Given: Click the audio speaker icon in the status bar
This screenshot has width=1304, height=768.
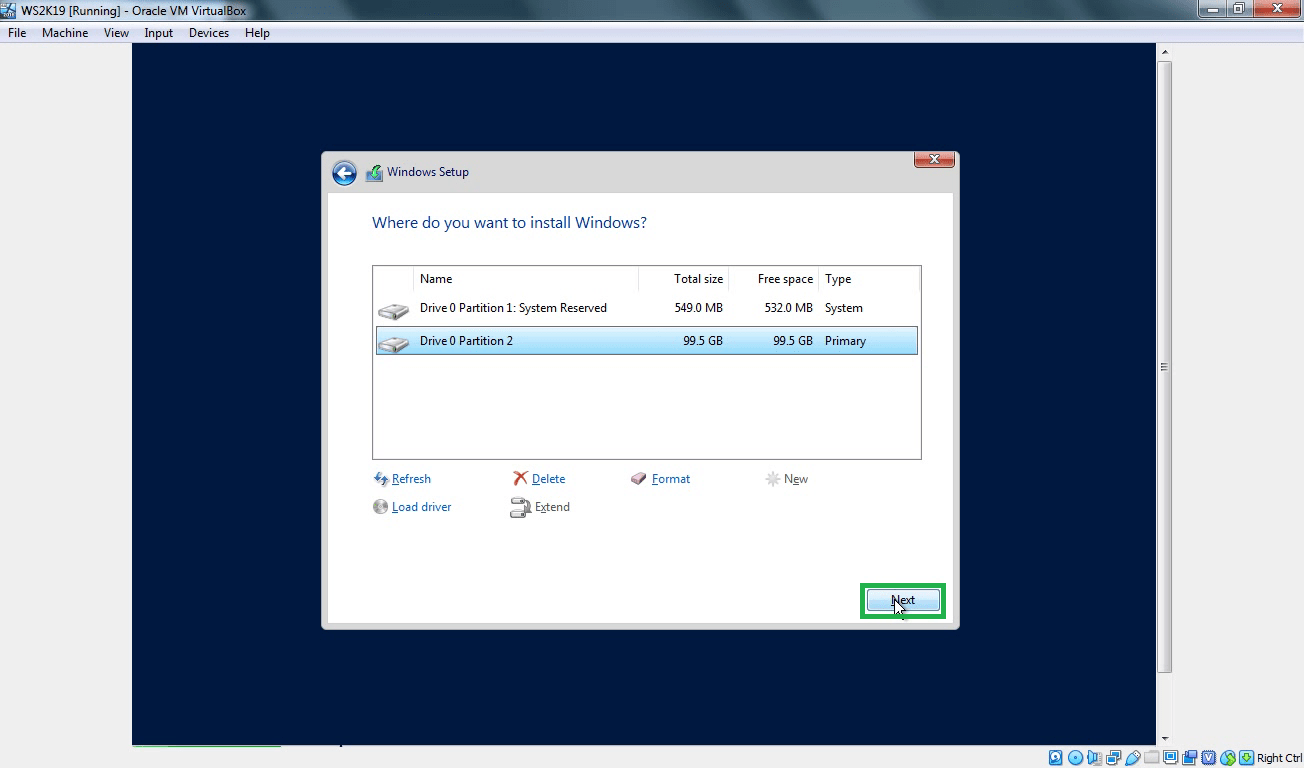Looking at the screenshot, I should (x=1095, y=758).
